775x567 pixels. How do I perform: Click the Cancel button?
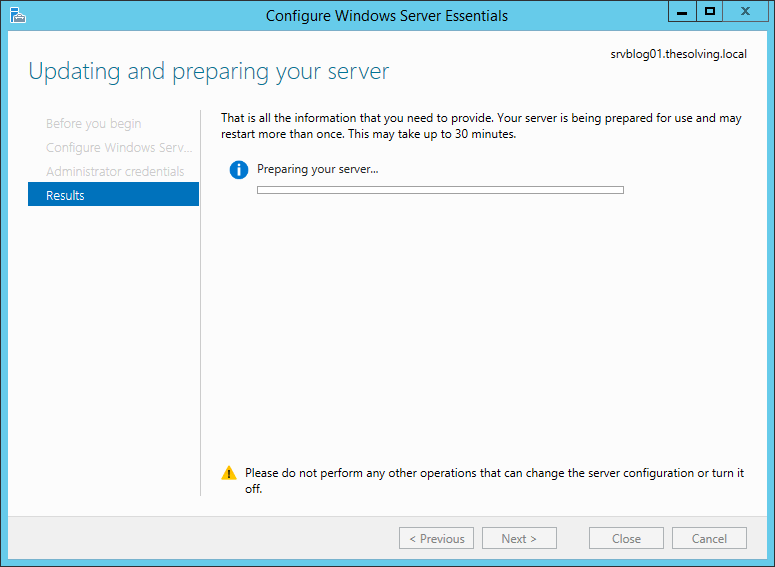[709, 538]
